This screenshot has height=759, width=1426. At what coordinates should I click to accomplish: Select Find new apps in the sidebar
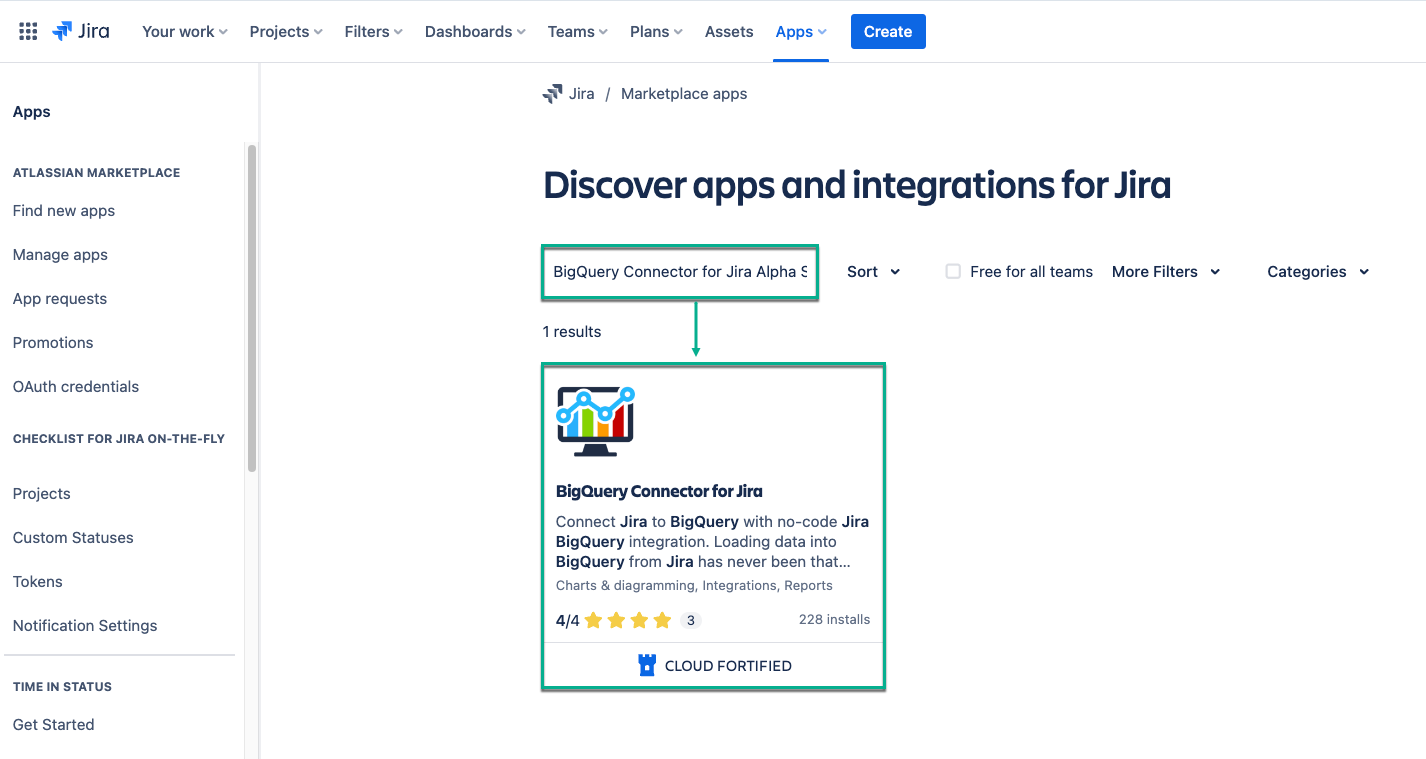(63, 211)
